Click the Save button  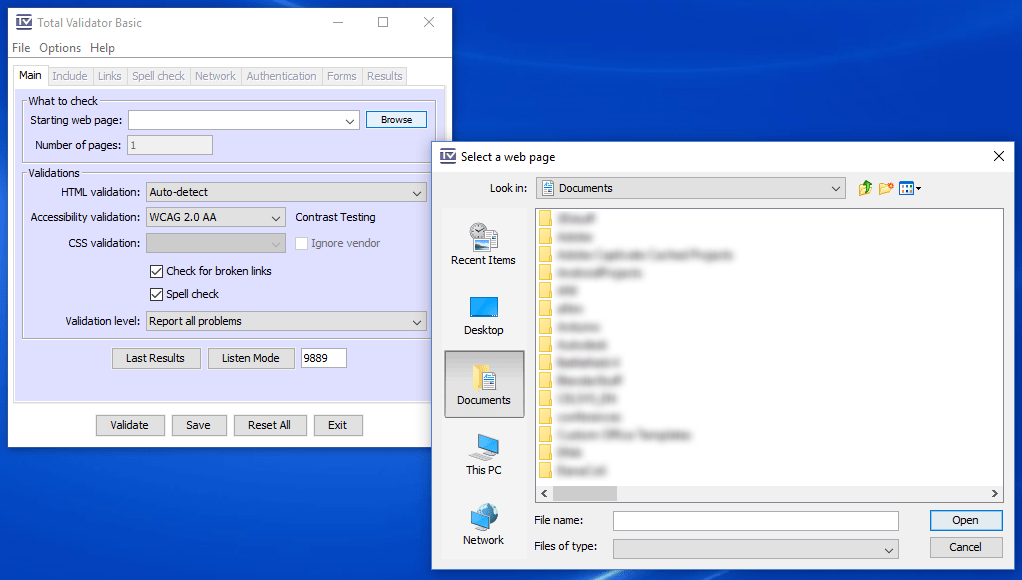199,426
